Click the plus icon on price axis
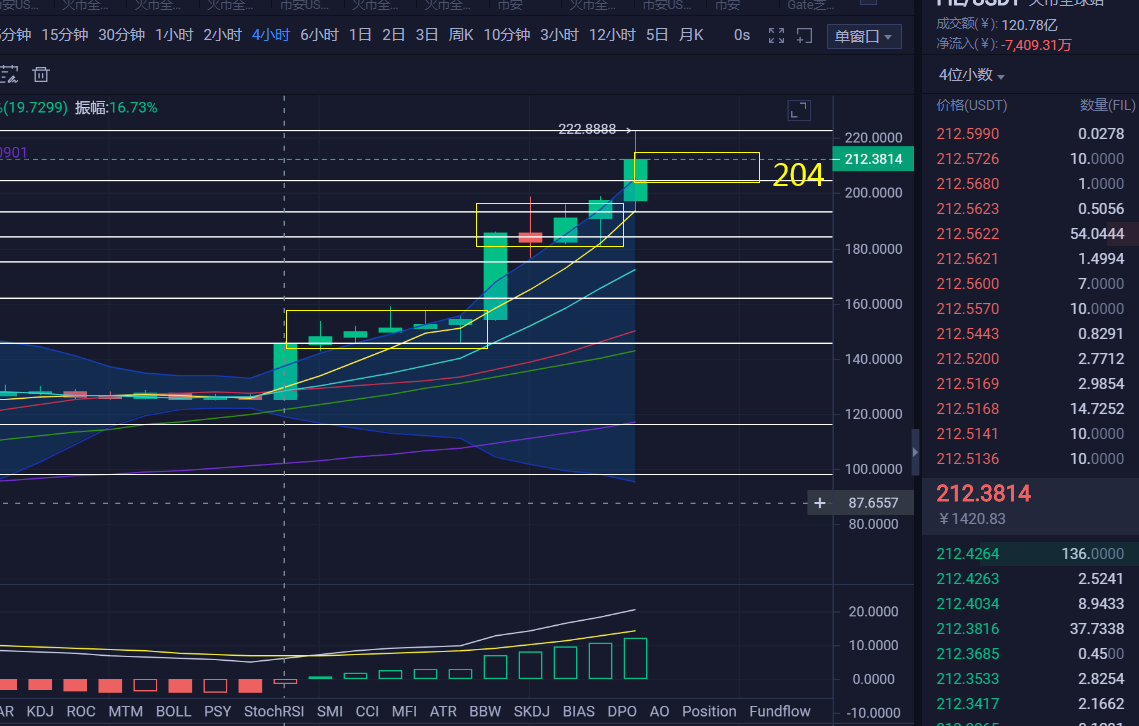Screen dimensions: 1139x726 coord(820,503)
